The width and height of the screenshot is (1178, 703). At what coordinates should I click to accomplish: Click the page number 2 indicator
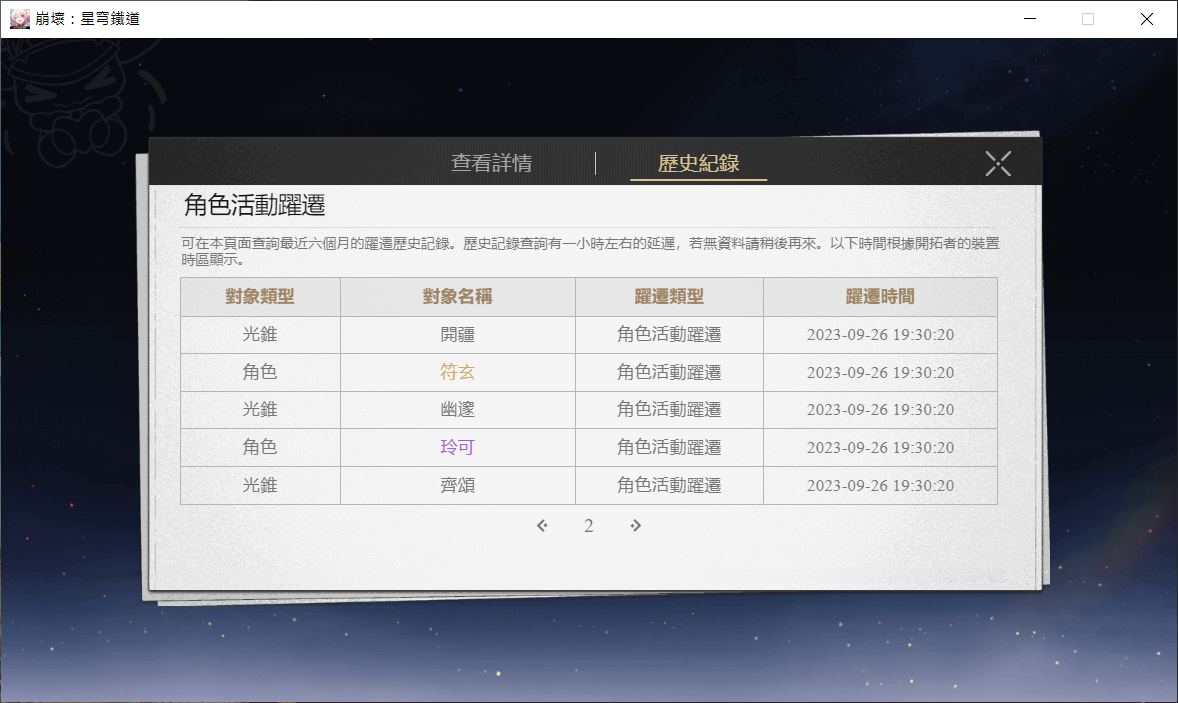(x=588, y=526)
